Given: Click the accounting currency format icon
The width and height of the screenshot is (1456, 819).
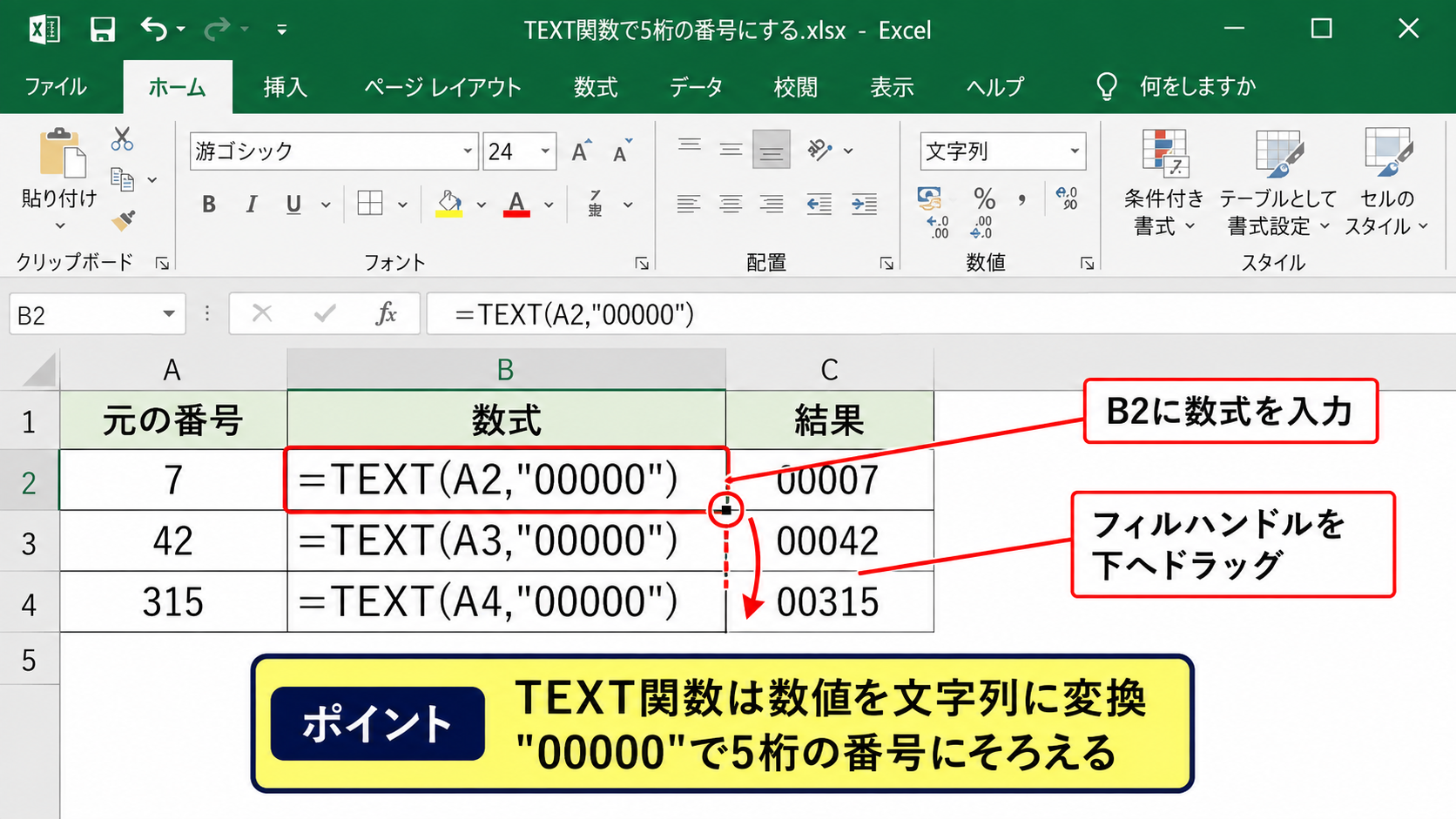Looking at the screenshot, I should pyautogui.click(x=931, y=198).
